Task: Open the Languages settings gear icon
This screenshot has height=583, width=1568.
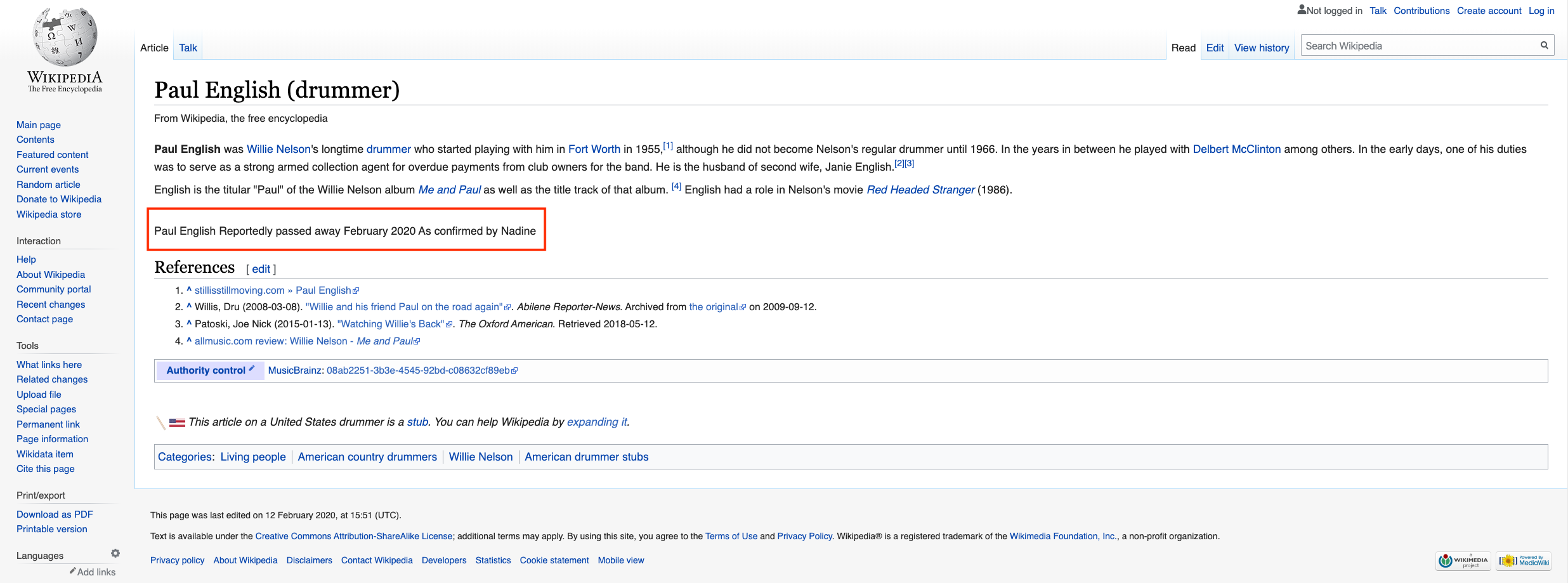Action: [x=115, y=553]
